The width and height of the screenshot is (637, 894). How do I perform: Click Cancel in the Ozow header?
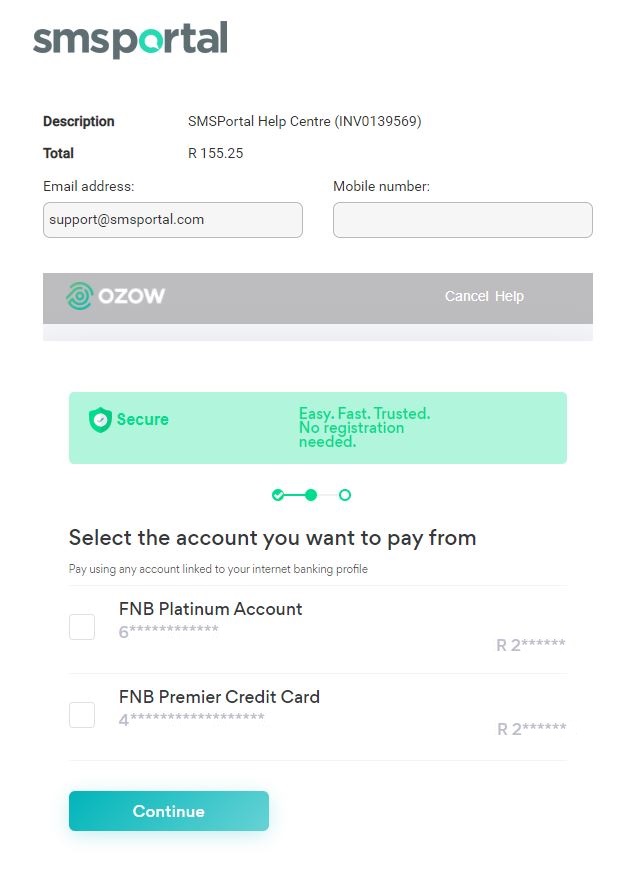point(465,296)
